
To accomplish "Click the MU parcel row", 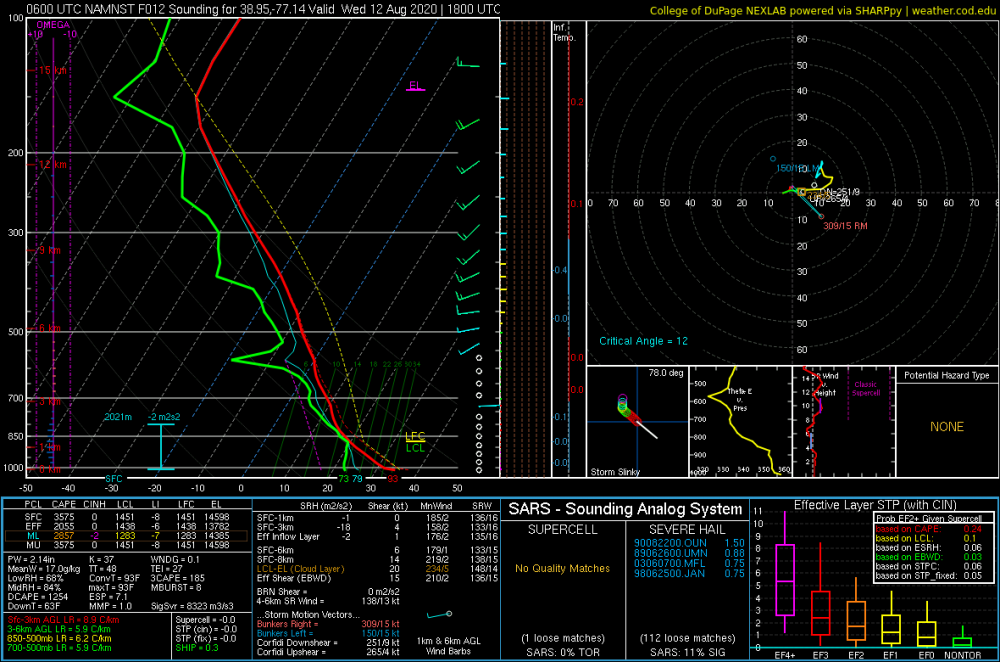I will coord(126,545).
